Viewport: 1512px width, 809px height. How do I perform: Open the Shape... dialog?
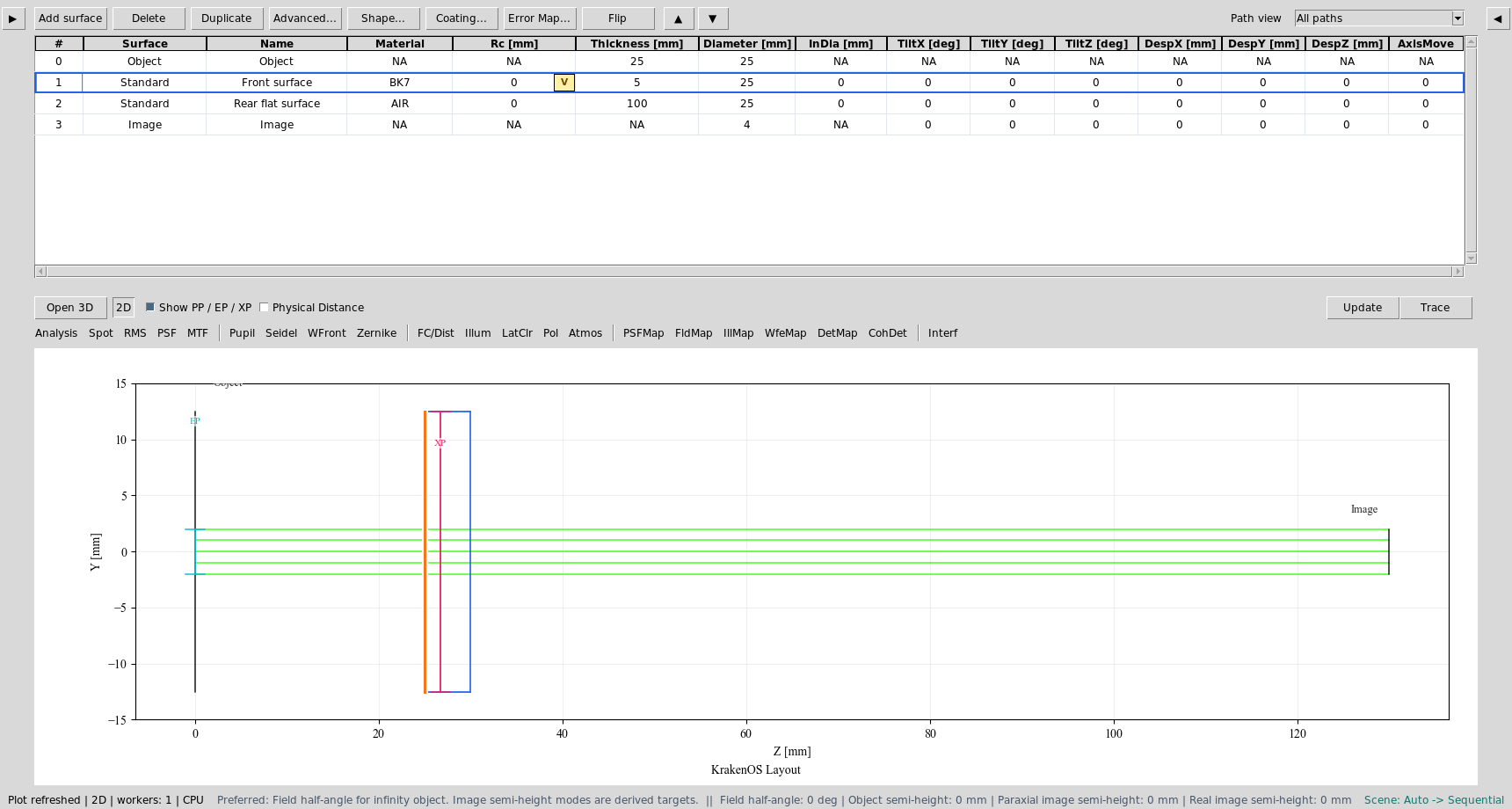click(383, 18)
